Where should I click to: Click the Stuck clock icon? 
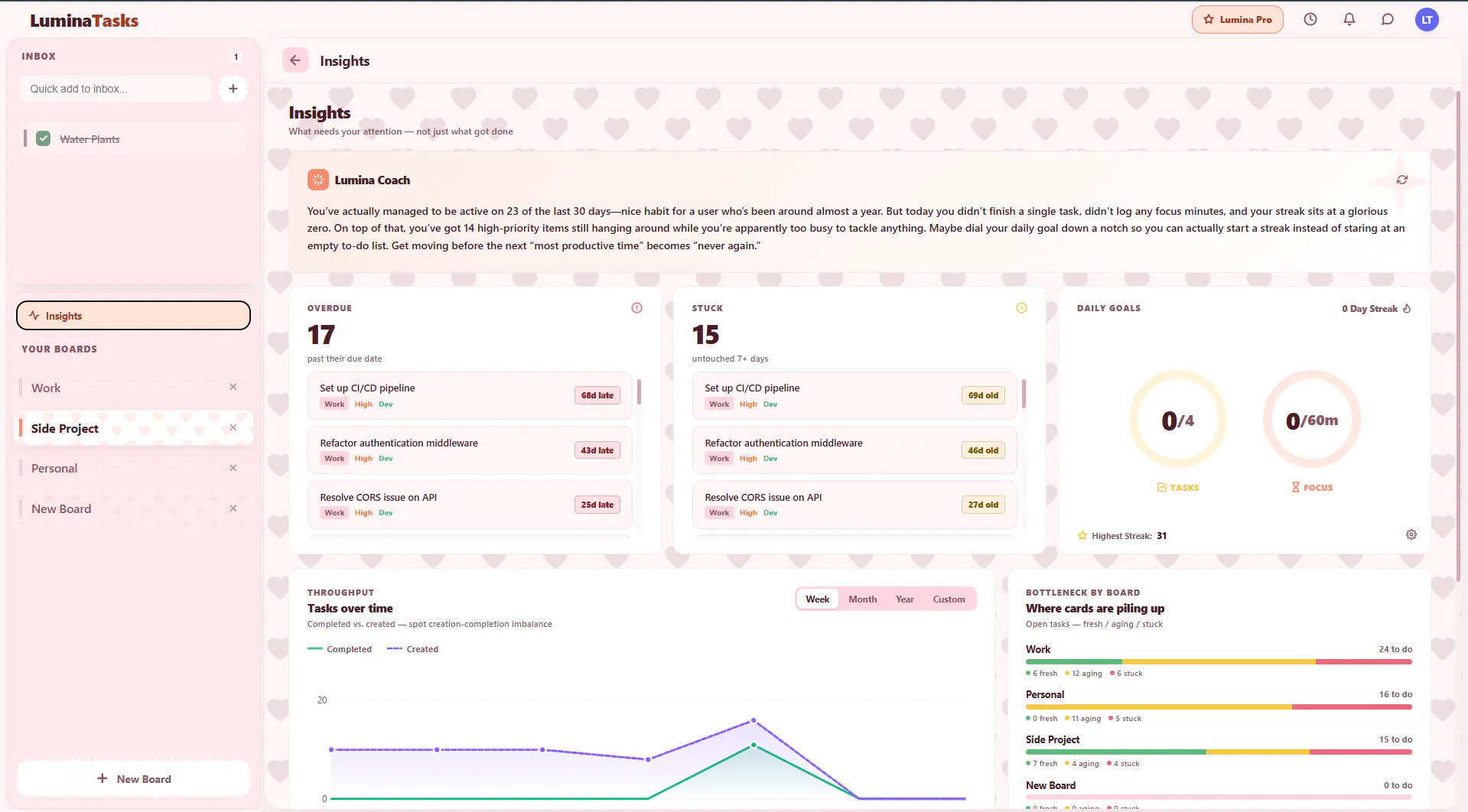pyautogui.click(x=1021, y=308)
